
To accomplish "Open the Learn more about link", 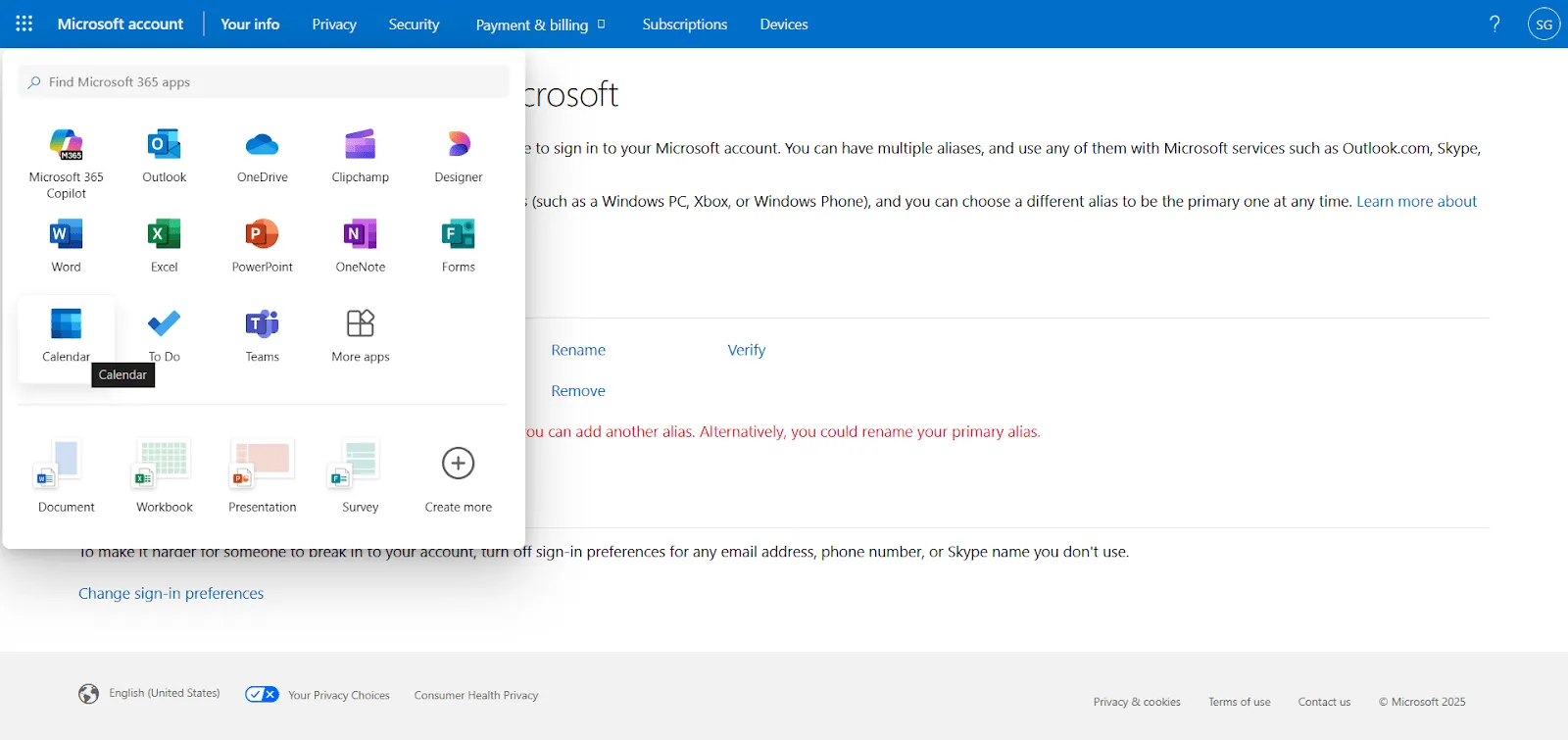I will coord(1416,201).
